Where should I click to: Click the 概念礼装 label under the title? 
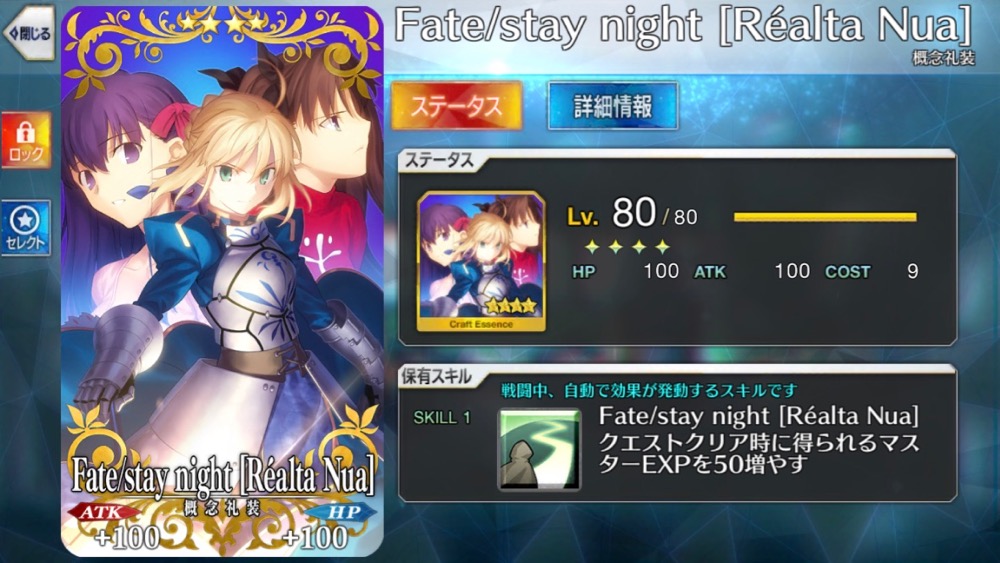943,58
